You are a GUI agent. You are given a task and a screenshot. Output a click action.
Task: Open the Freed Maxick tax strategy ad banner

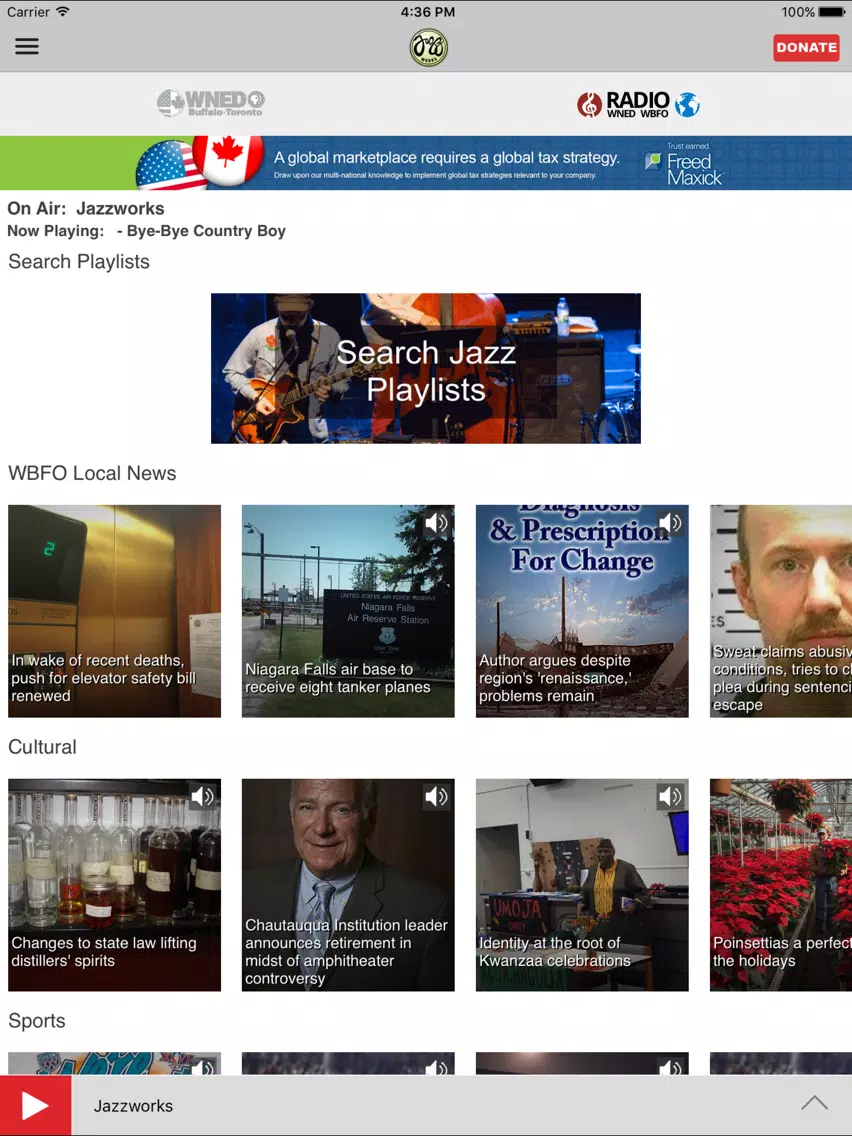point(426,163)
